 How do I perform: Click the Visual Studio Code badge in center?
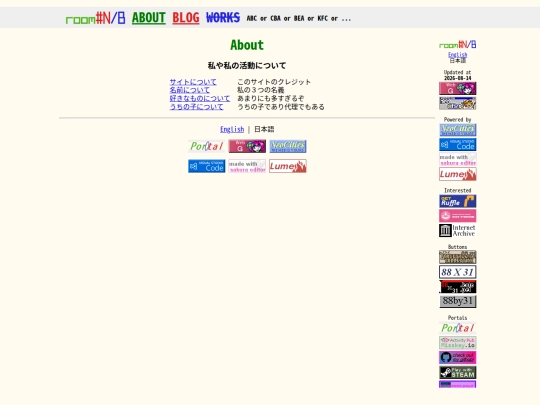[x=207, y=166]
